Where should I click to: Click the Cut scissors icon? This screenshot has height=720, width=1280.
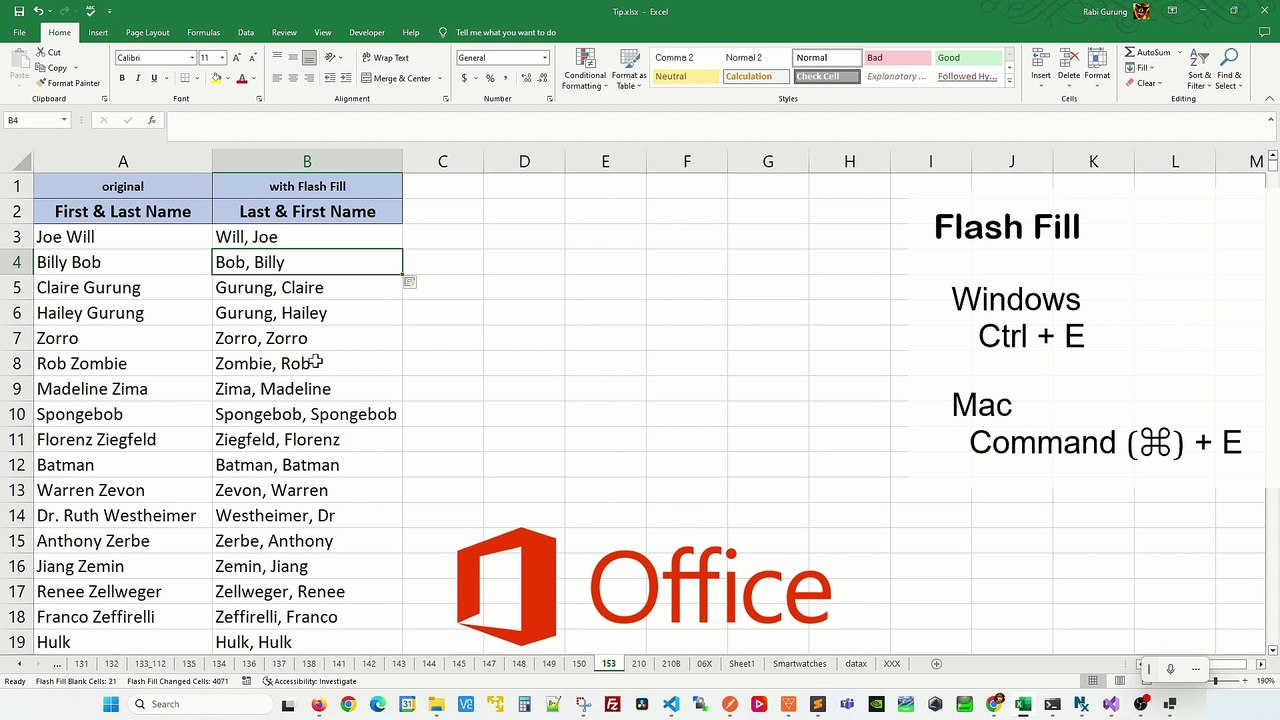[x=41, y=52]
